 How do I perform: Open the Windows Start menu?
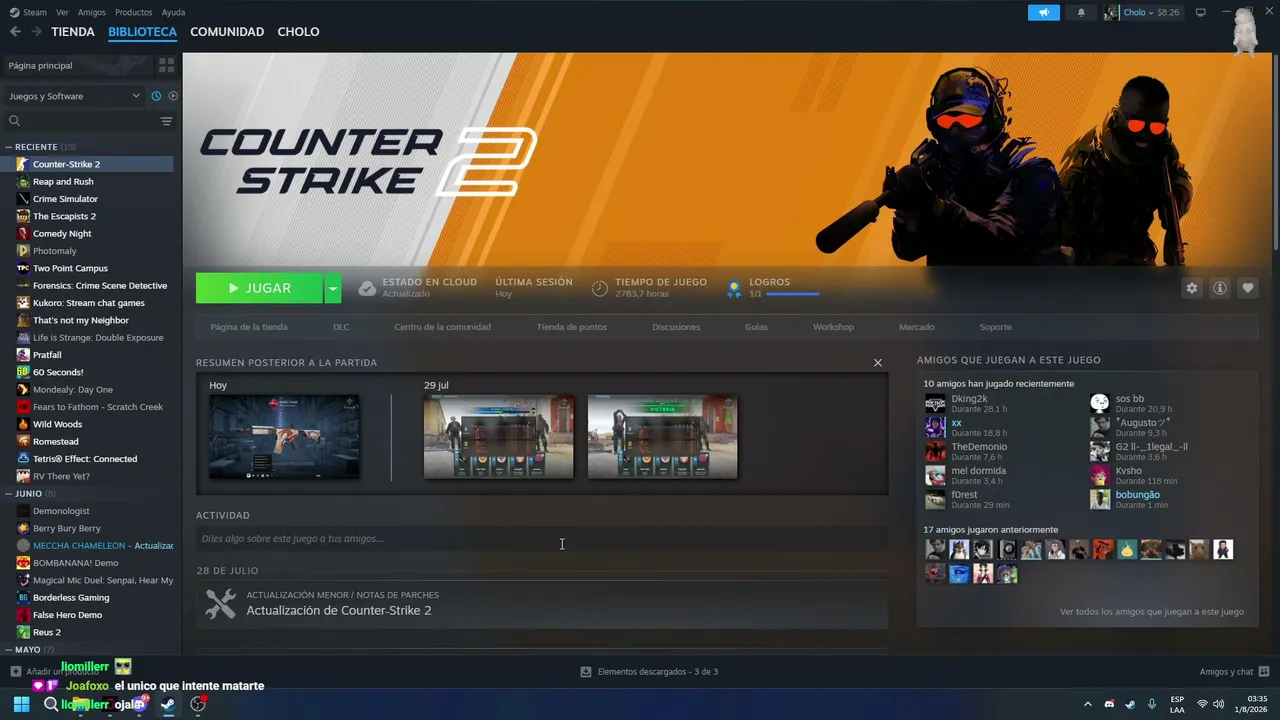pyautogui.click(x=21, y=704)
